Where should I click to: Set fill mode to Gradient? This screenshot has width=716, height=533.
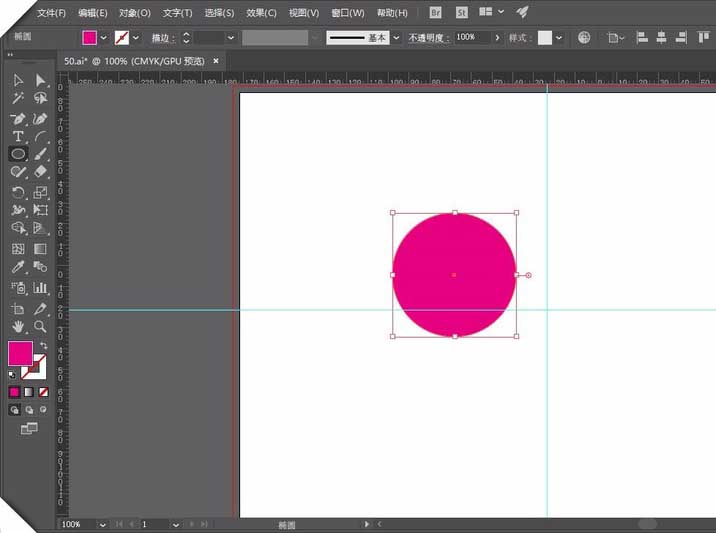(x=29, y=392)
